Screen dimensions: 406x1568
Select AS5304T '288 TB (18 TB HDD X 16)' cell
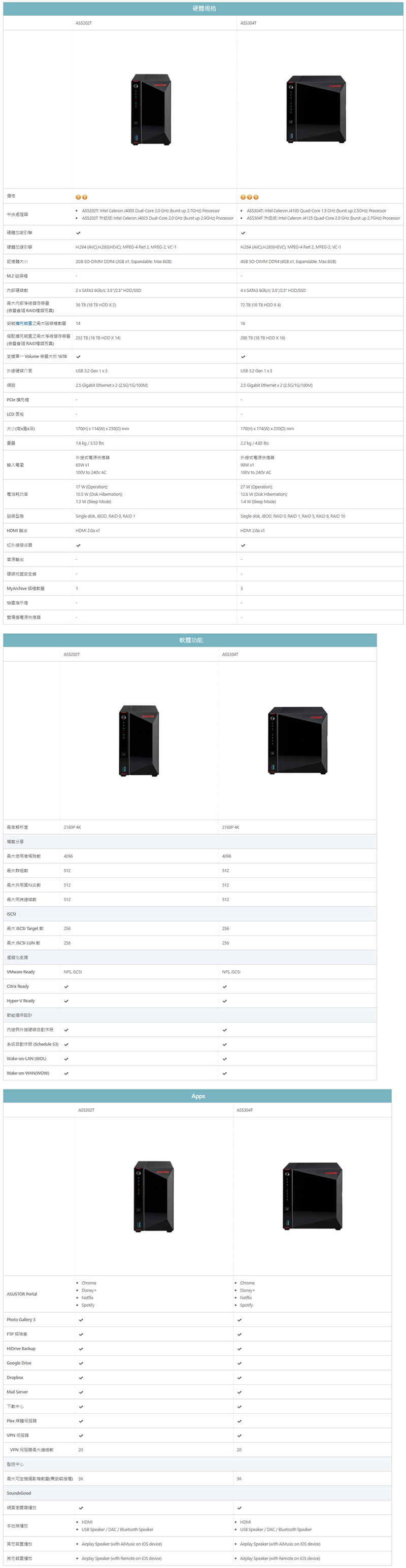[x=262, y=338]
